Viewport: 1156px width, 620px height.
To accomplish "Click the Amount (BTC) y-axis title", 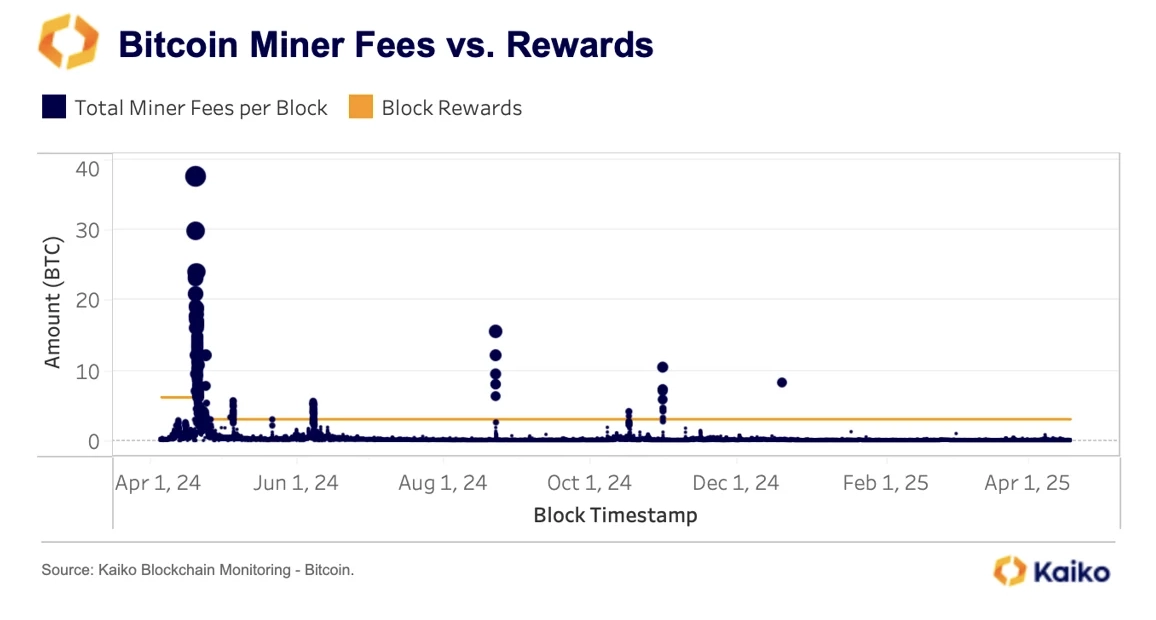I will (52, 302).
